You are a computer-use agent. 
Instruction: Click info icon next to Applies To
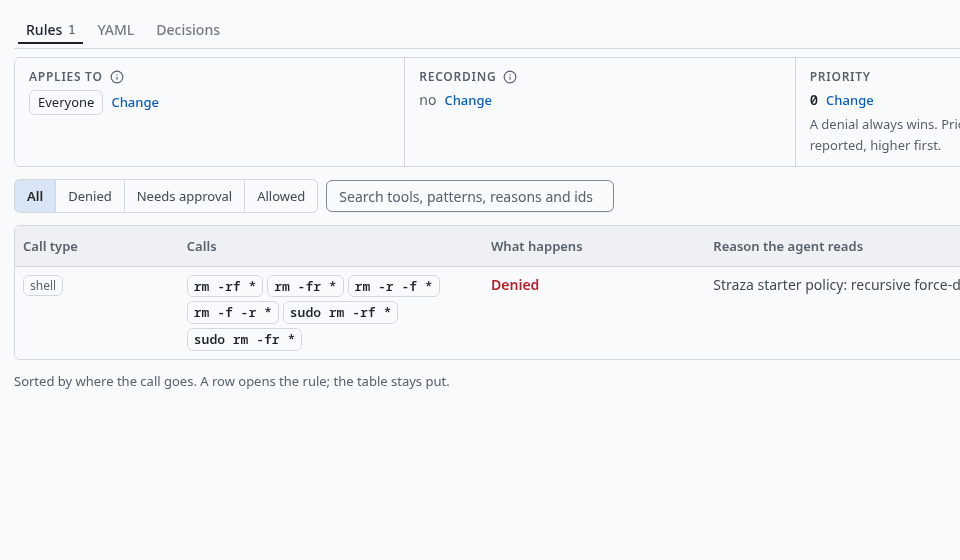[x=117, y=77]
